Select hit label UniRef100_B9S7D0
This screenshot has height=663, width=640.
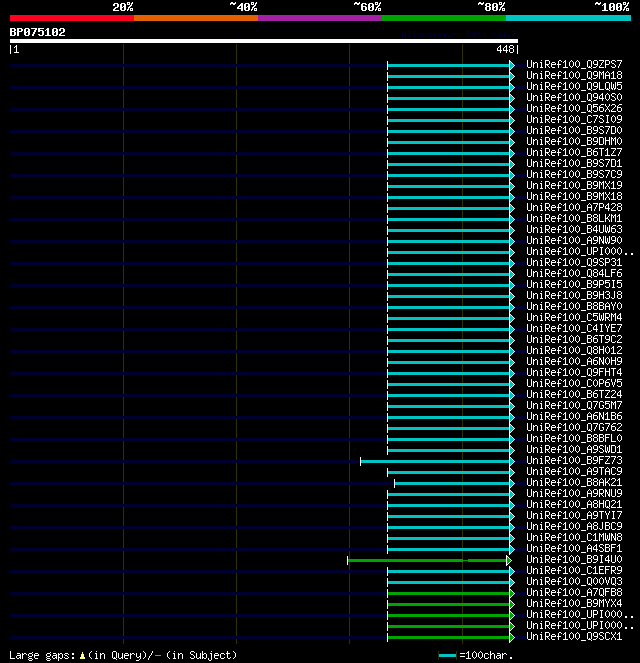pyautogui.click(x=574, y=130)
